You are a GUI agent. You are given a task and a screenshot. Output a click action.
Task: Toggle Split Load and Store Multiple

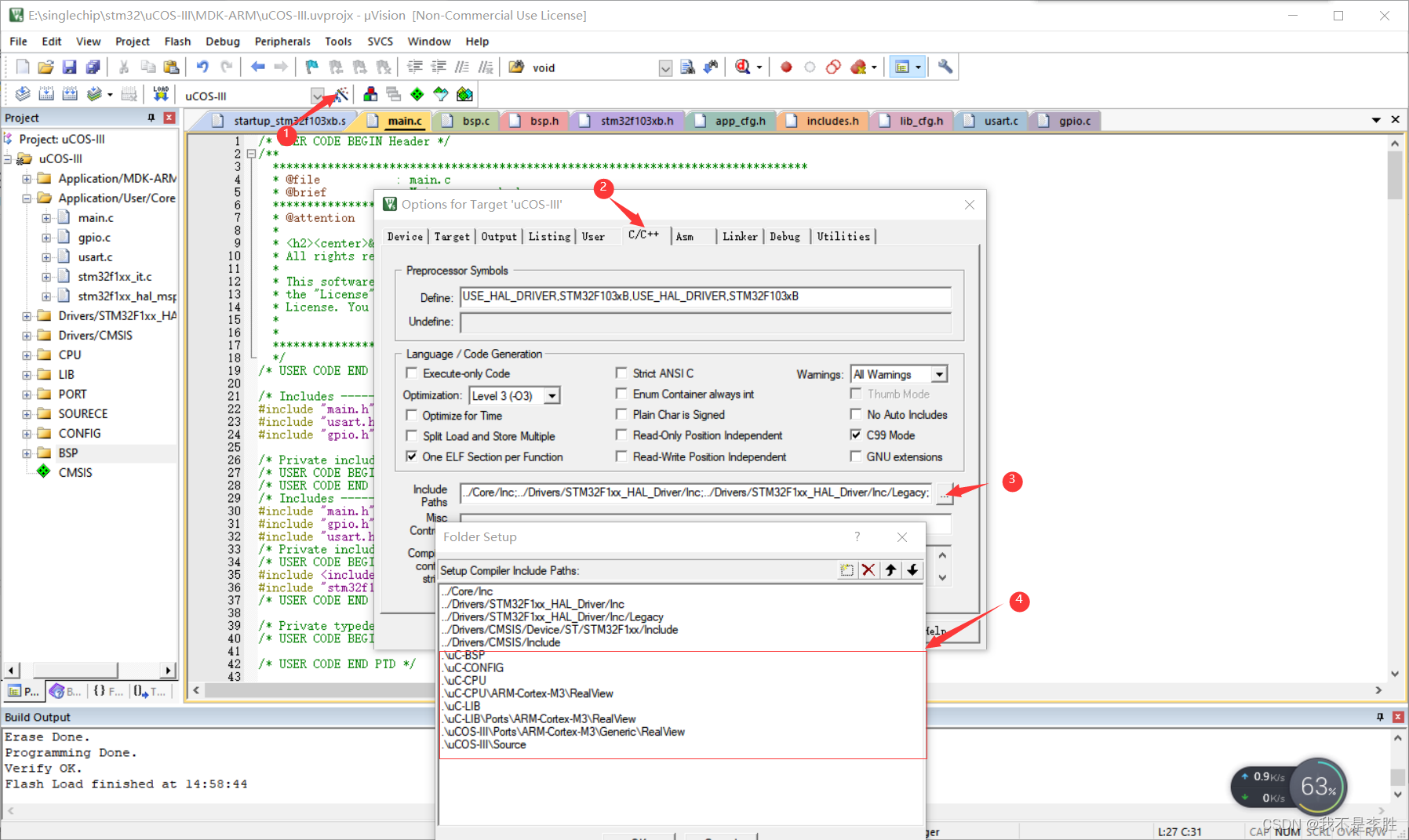pyautogui.click(x=411, y=435)
